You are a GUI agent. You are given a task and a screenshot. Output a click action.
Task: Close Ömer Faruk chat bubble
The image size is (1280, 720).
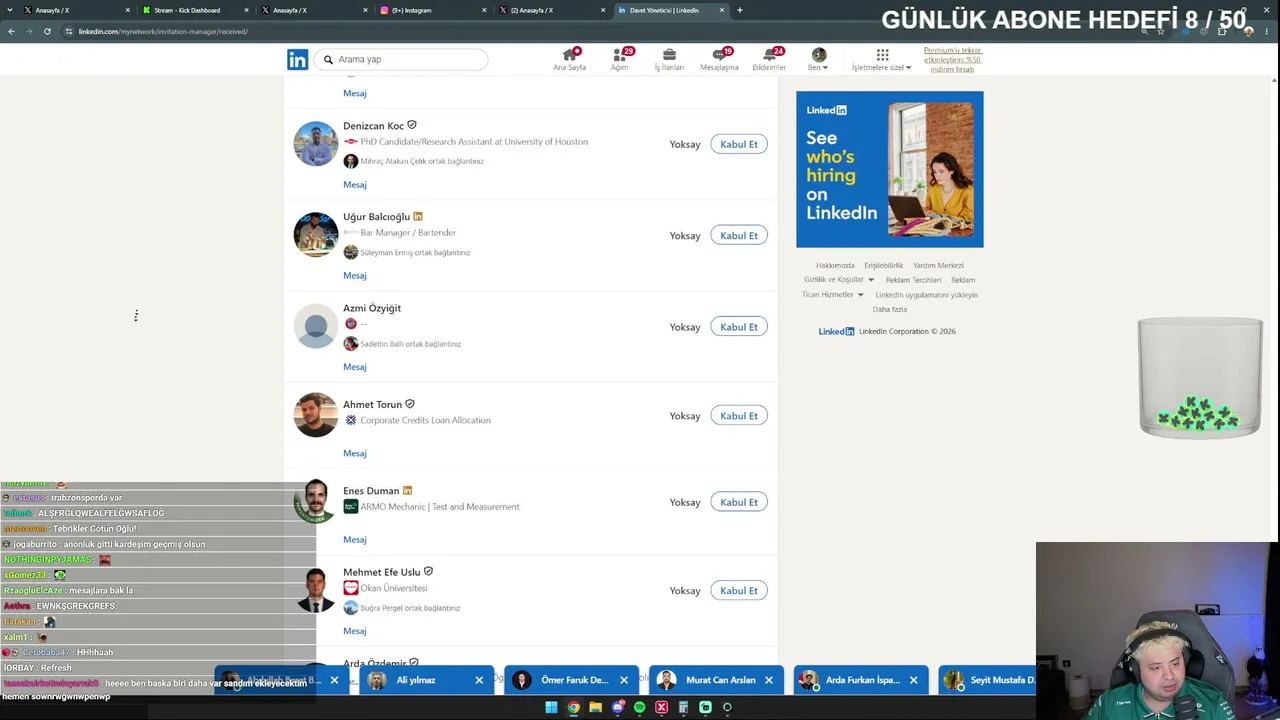coord(624,680)
